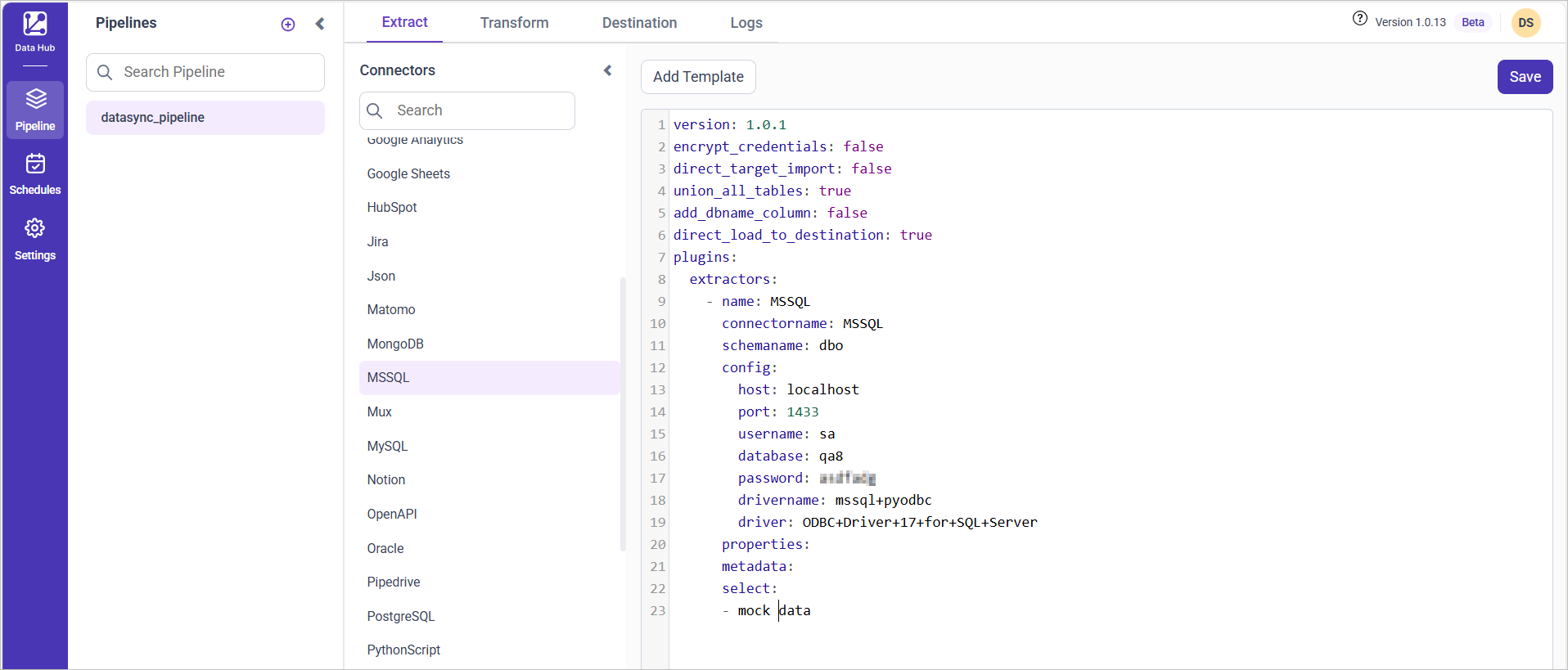Image resolution: width=1568 pixels, height=670 pixels.
Task: Click the ODBC driver value line
Action: point(920,523)
